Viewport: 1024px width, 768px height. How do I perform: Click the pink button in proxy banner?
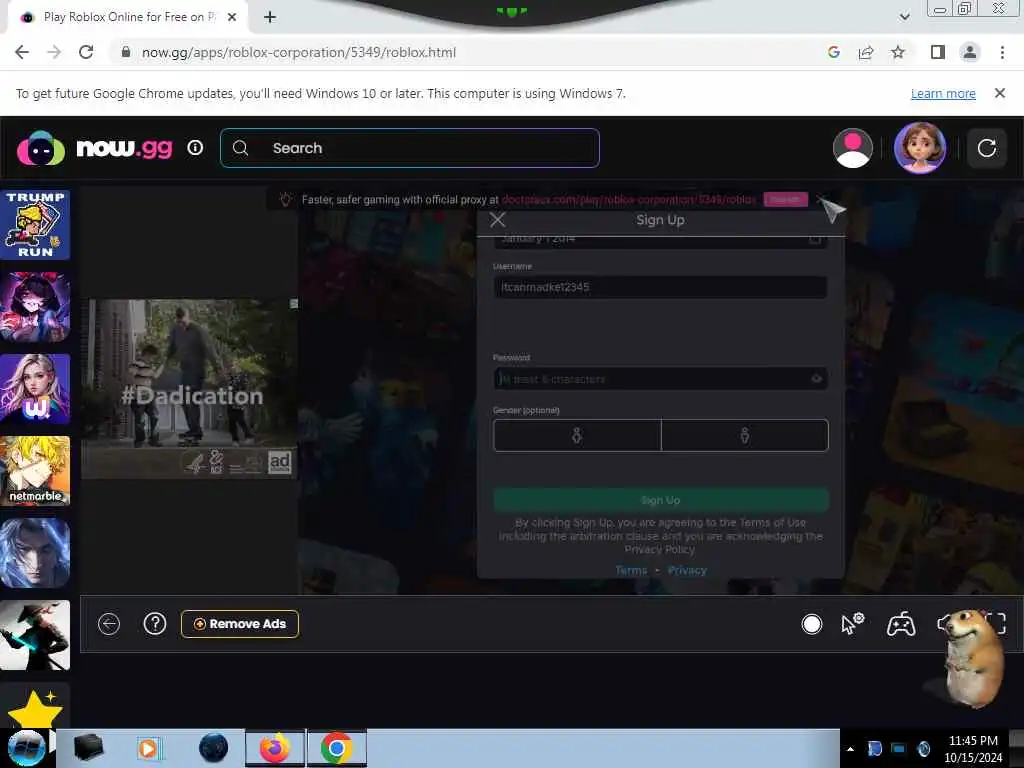coord(786,199)
